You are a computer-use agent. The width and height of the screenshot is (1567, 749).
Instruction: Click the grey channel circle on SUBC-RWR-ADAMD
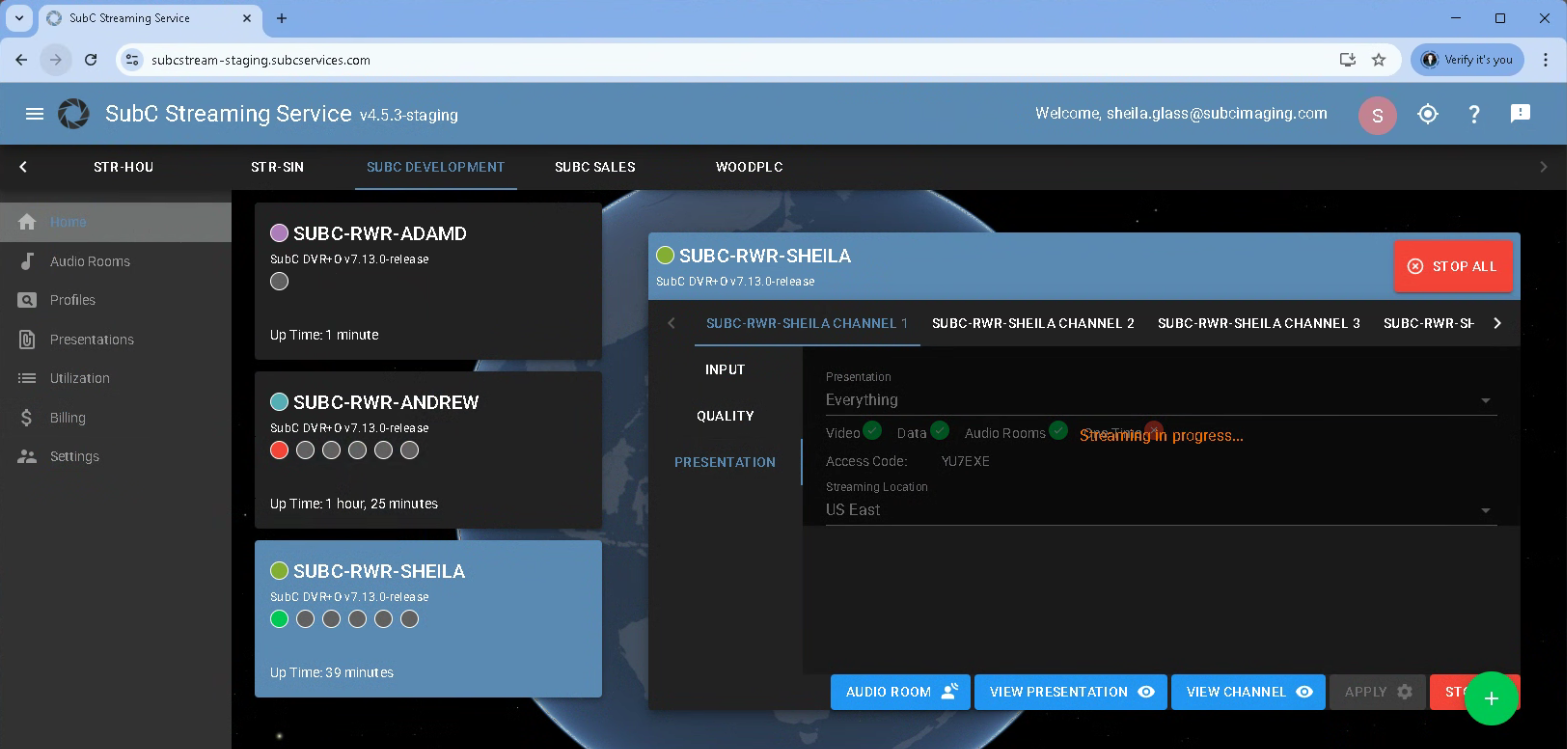280,282
